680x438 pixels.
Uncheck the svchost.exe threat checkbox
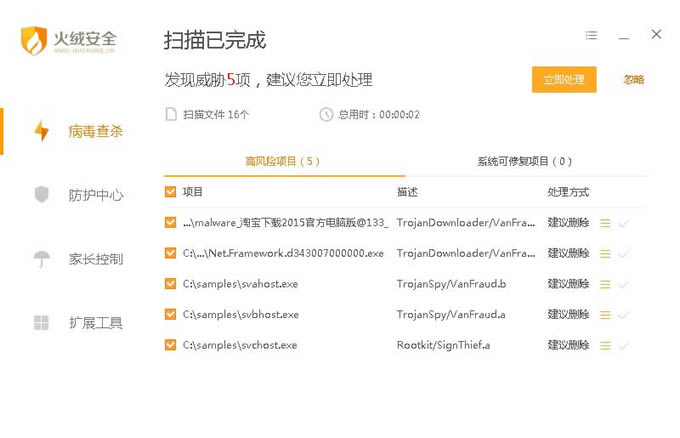(170, 345)
